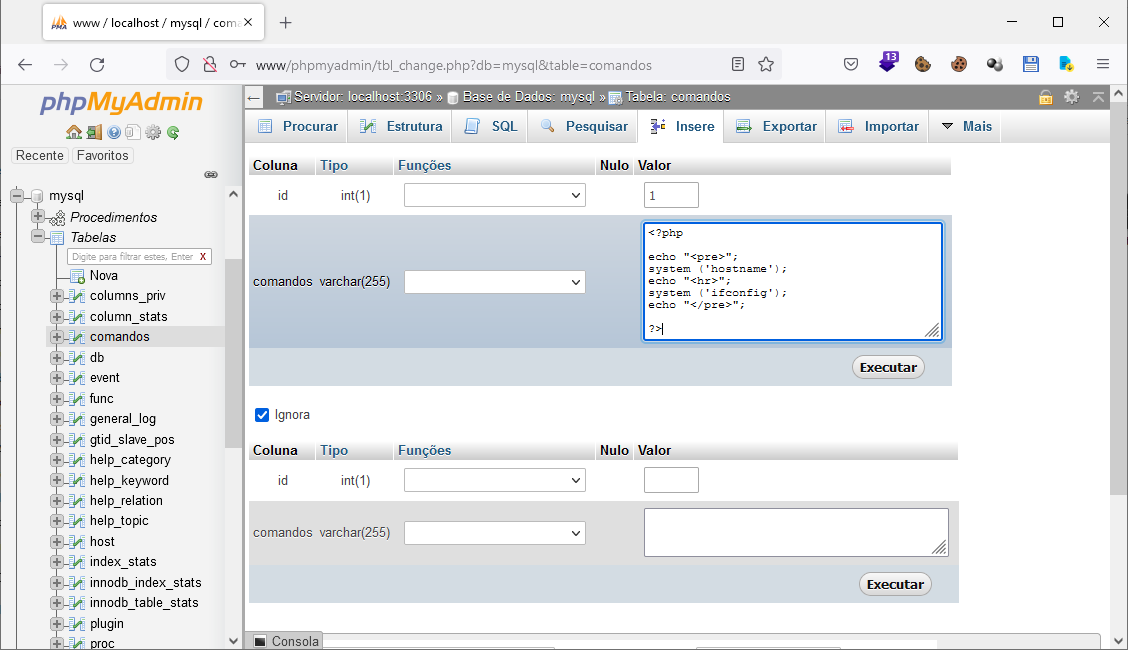The width and height of the screenshot is (1128, 650).
Task: Save to Pocket toolbar icon
Action: coord(851,65)
